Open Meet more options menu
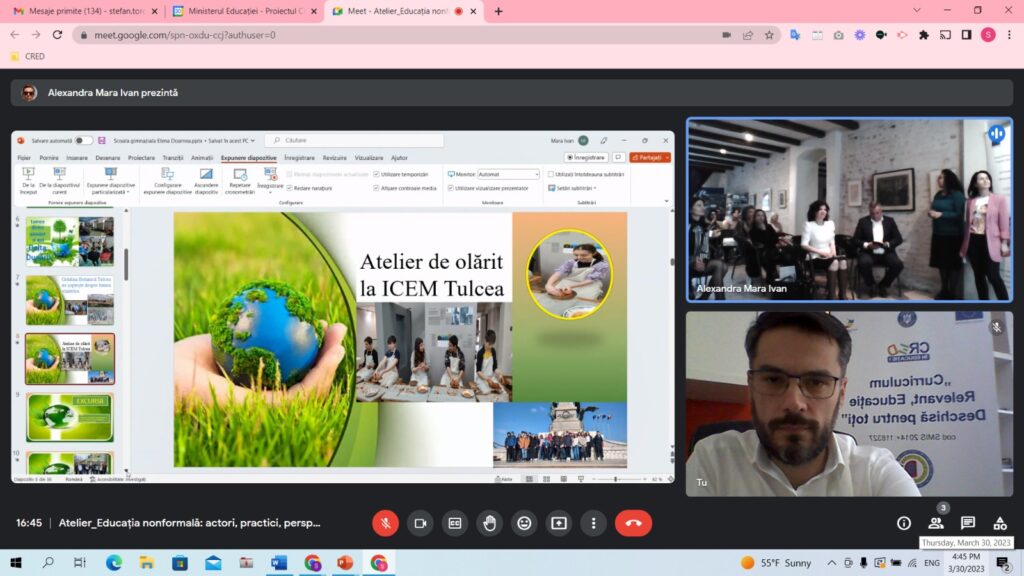This screenshot has width=1024, height=576. pyautogui.click(x=593, y=523)
